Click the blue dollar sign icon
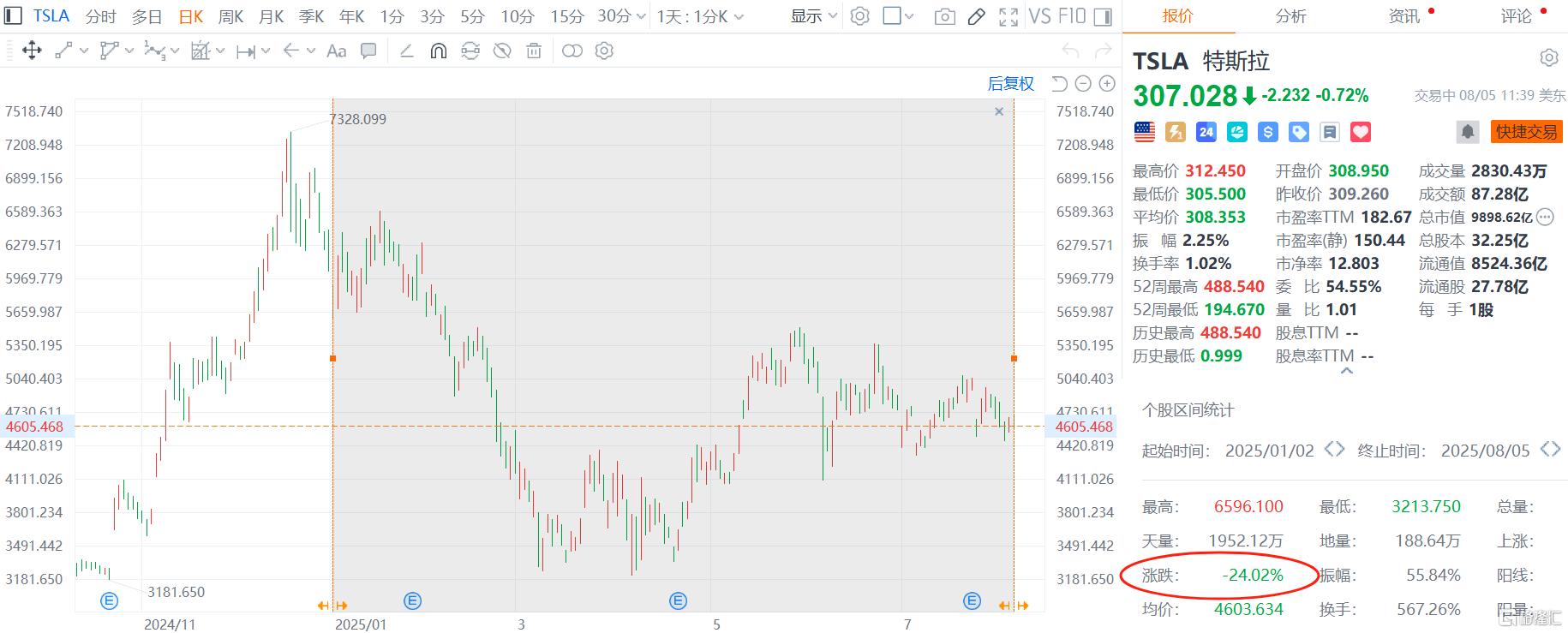Viewport: 1568px width, 633px height. [x=1268, y=132]
